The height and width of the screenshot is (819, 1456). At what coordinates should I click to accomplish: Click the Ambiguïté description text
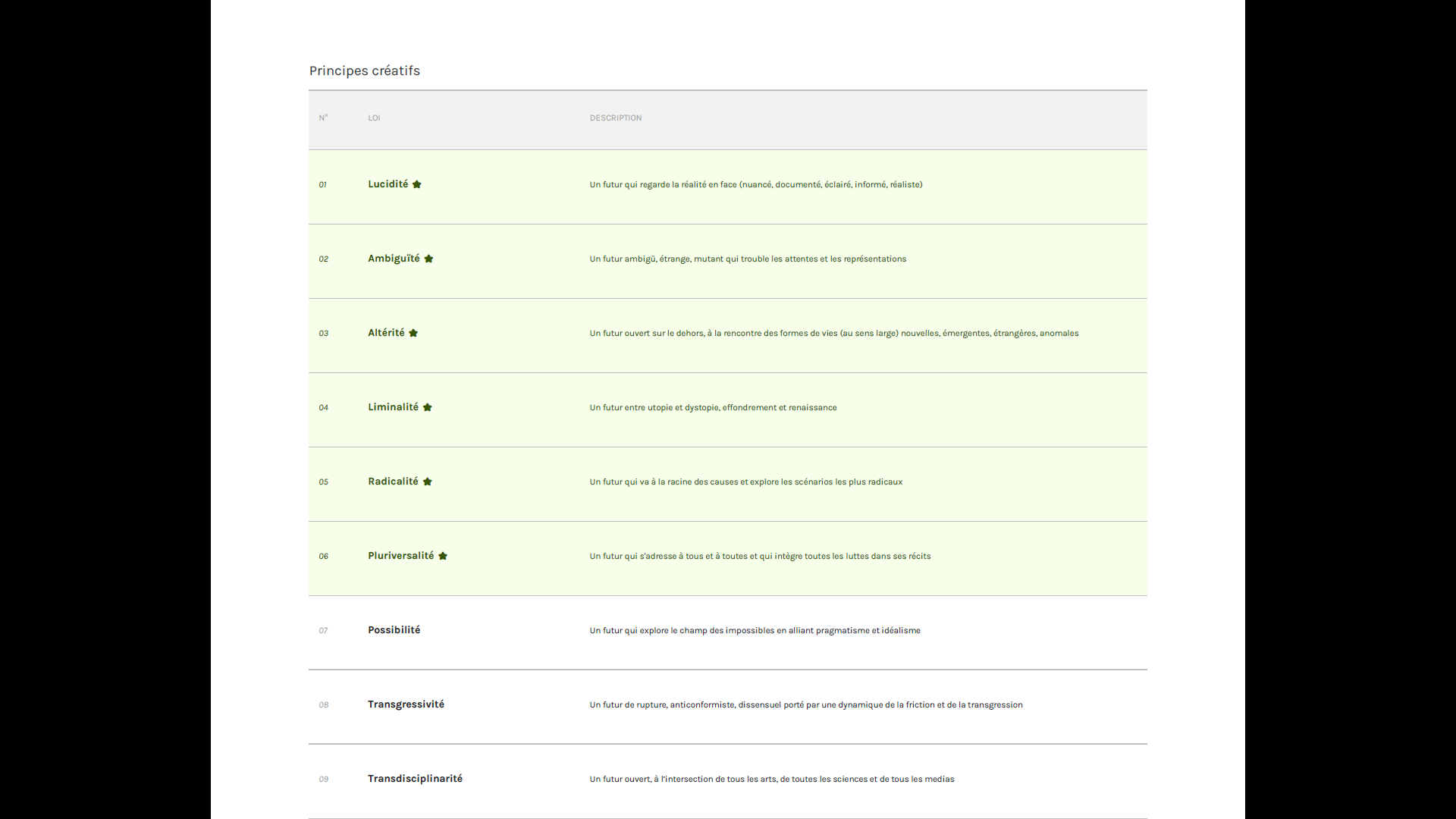[x=747, y=259]
